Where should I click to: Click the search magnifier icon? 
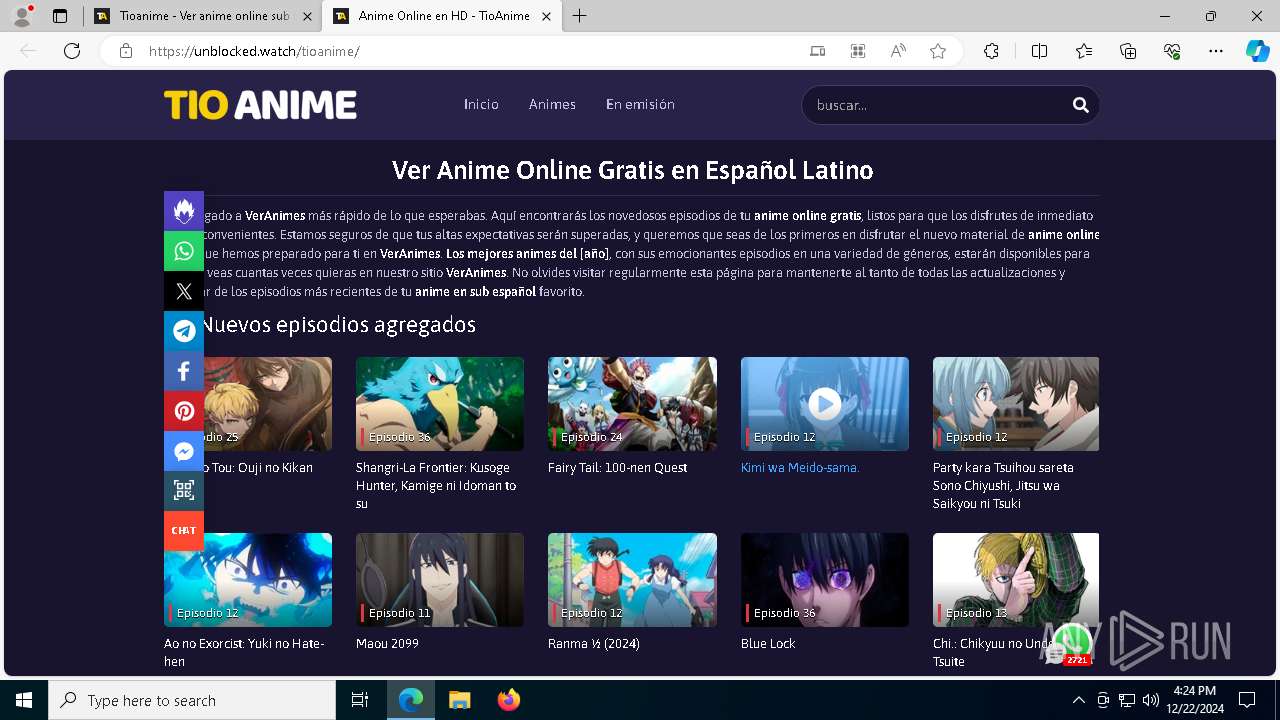pos(1080,104)
